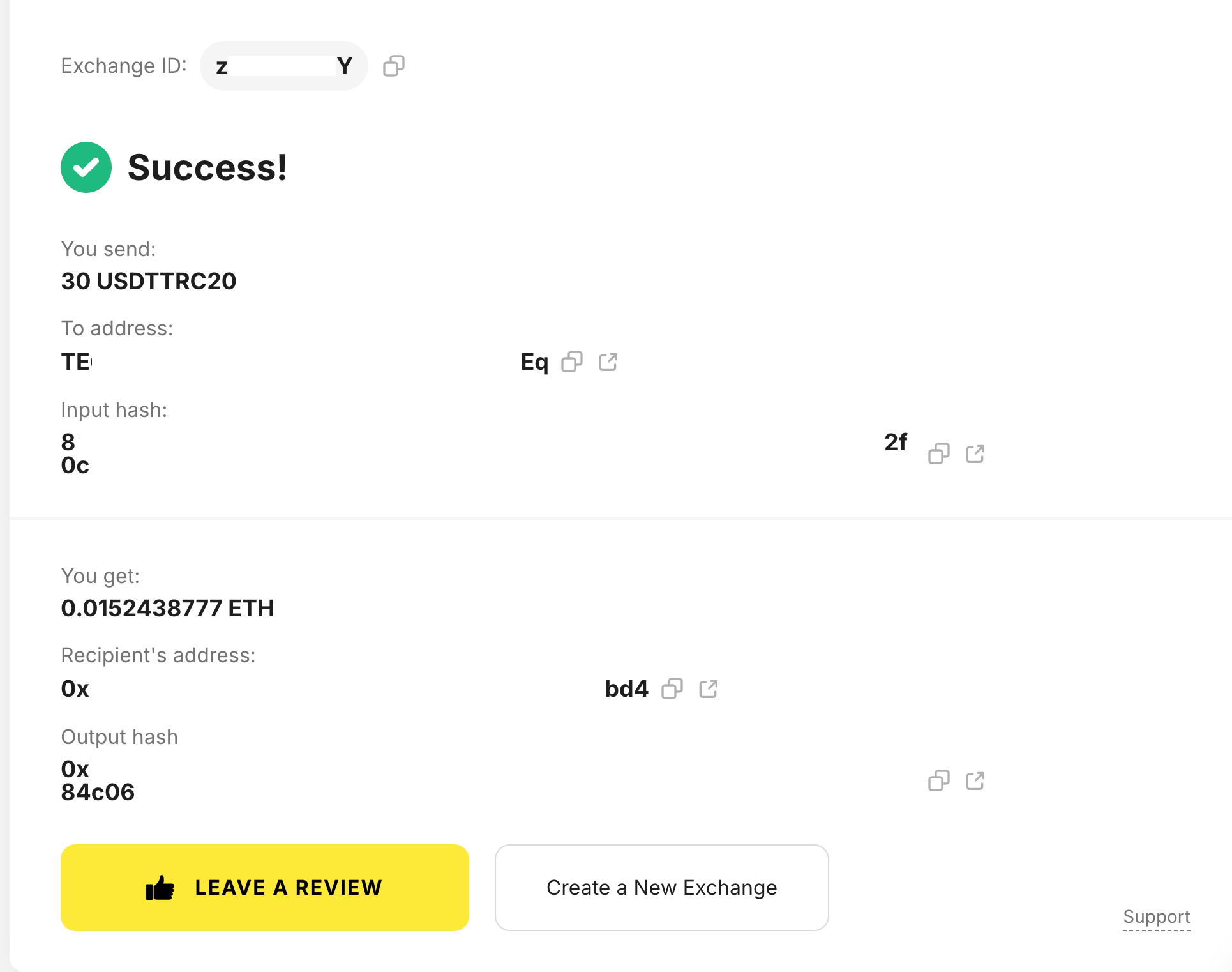Click the 30 USDTTRC20 send amount

[149, 281]
